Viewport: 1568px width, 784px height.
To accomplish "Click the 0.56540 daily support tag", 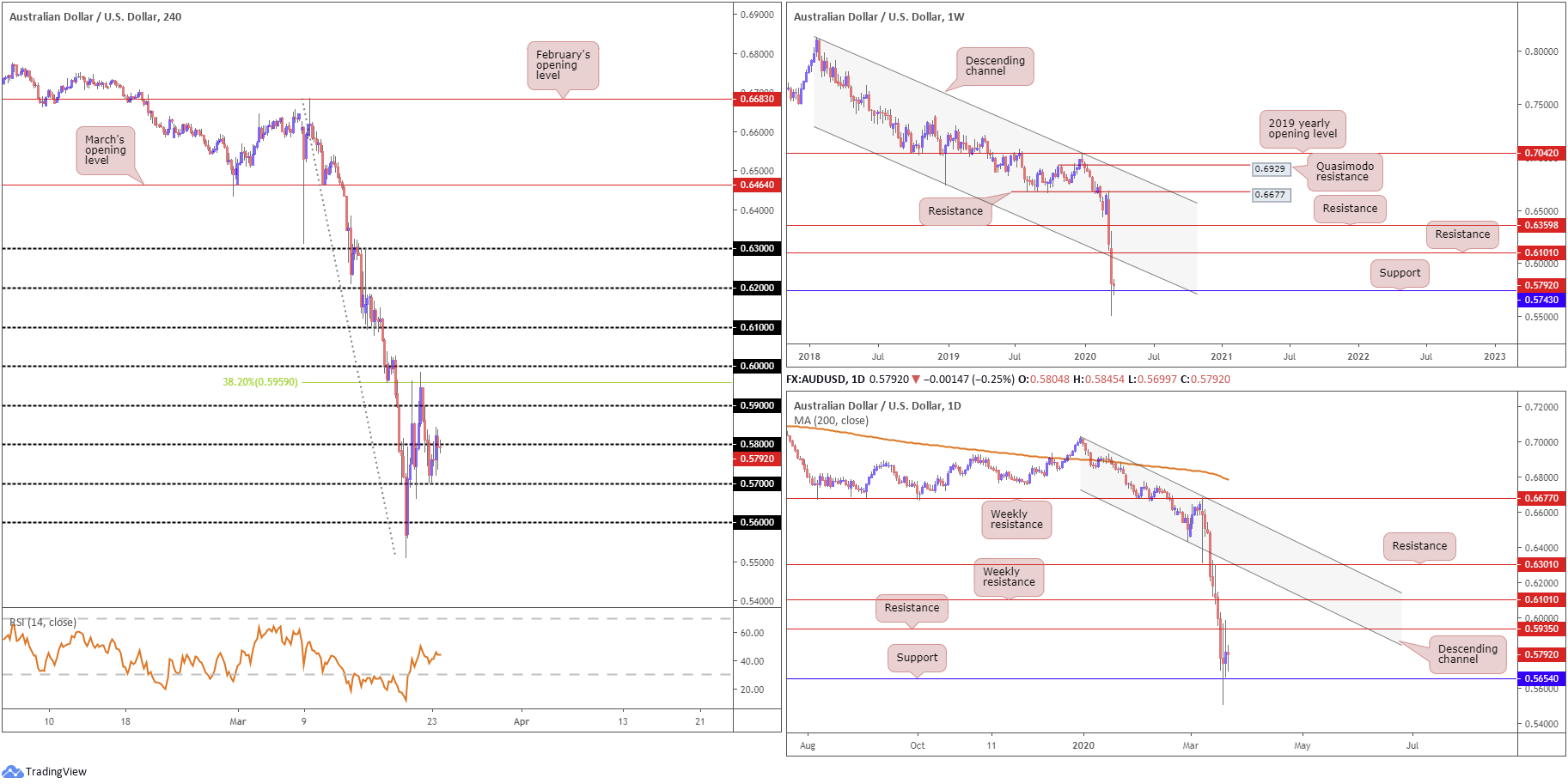I will point(1541,678).
